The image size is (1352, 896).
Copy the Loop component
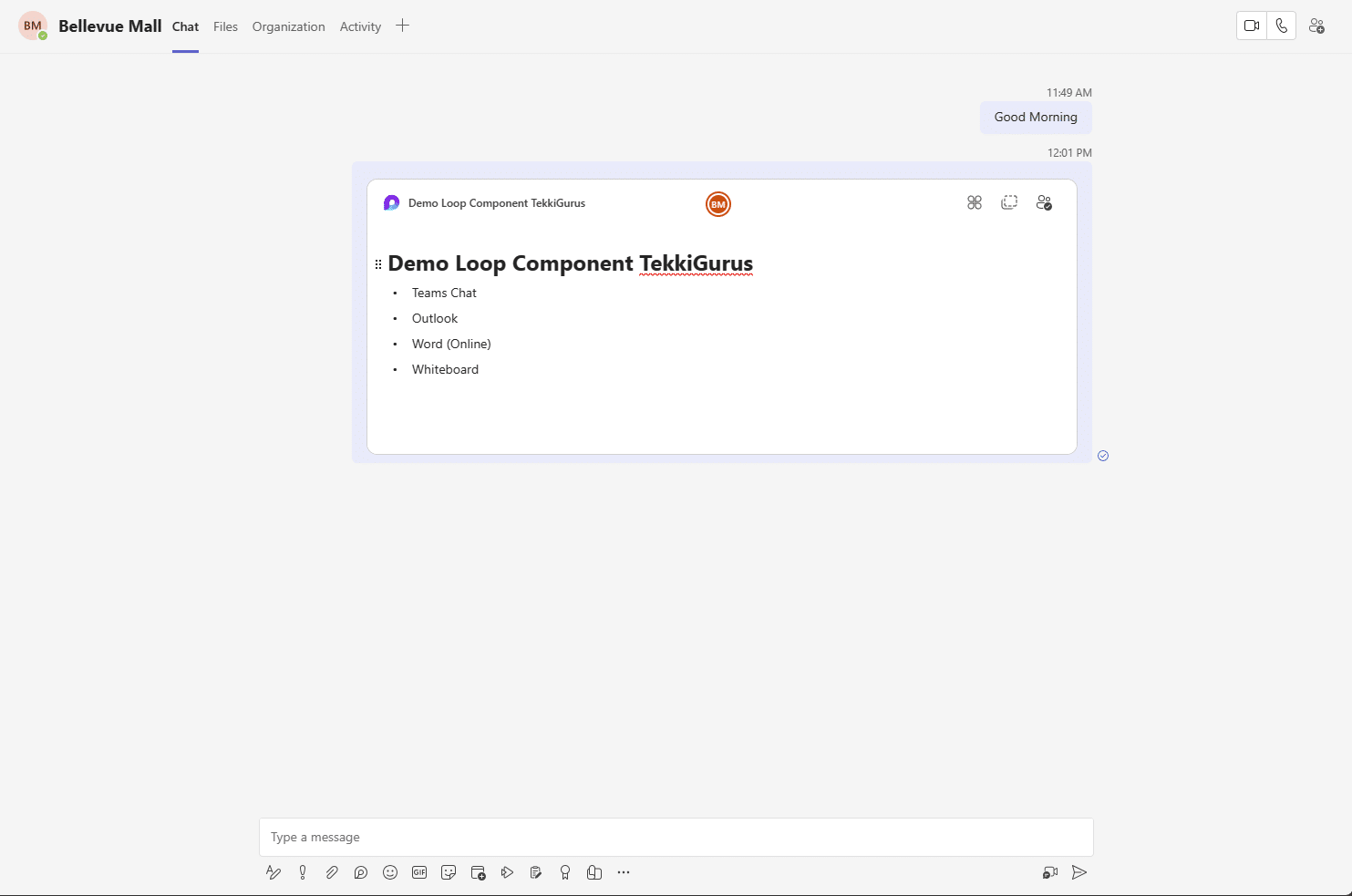(1009, 202)
